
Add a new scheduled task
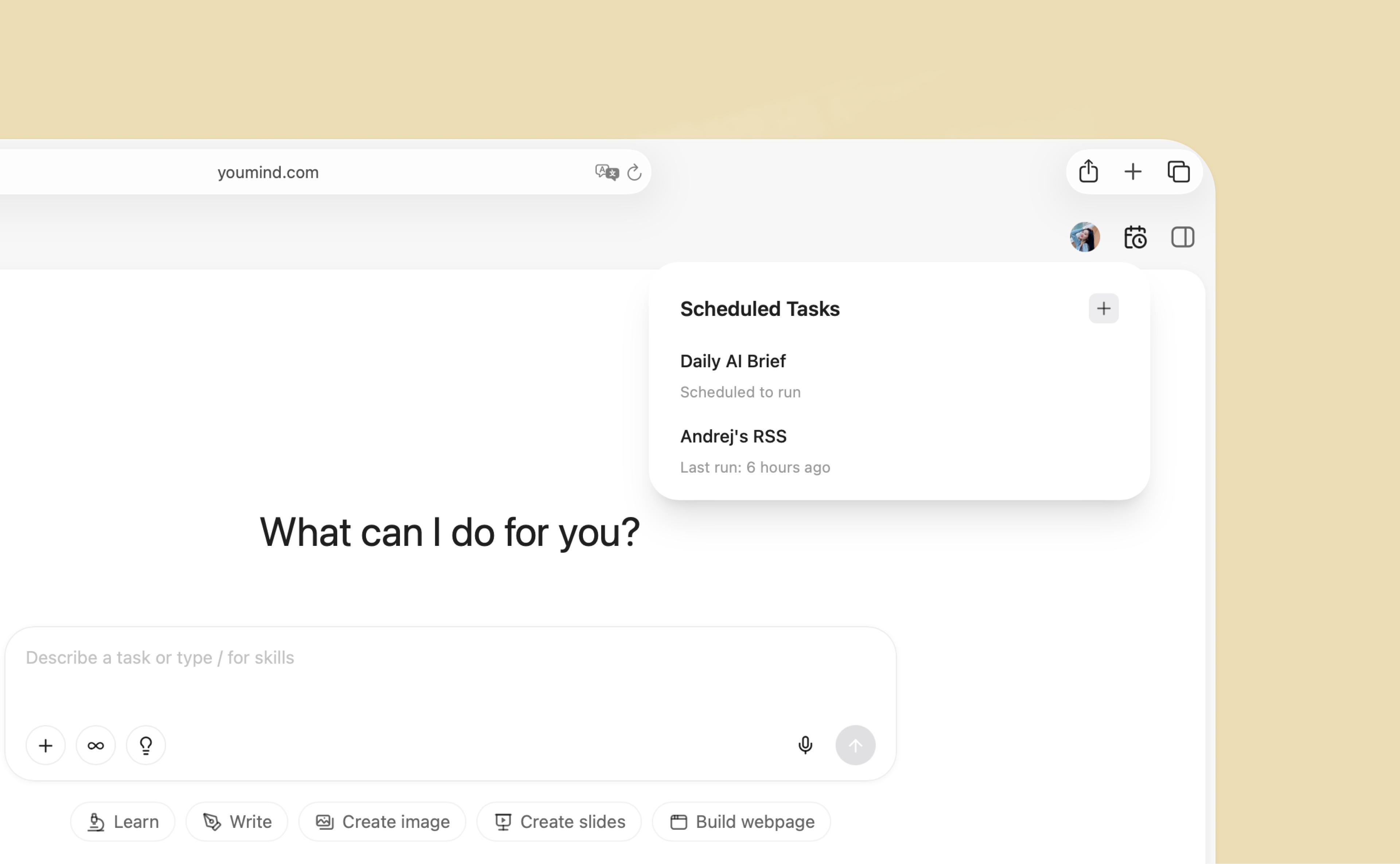tap(1103, 309)
